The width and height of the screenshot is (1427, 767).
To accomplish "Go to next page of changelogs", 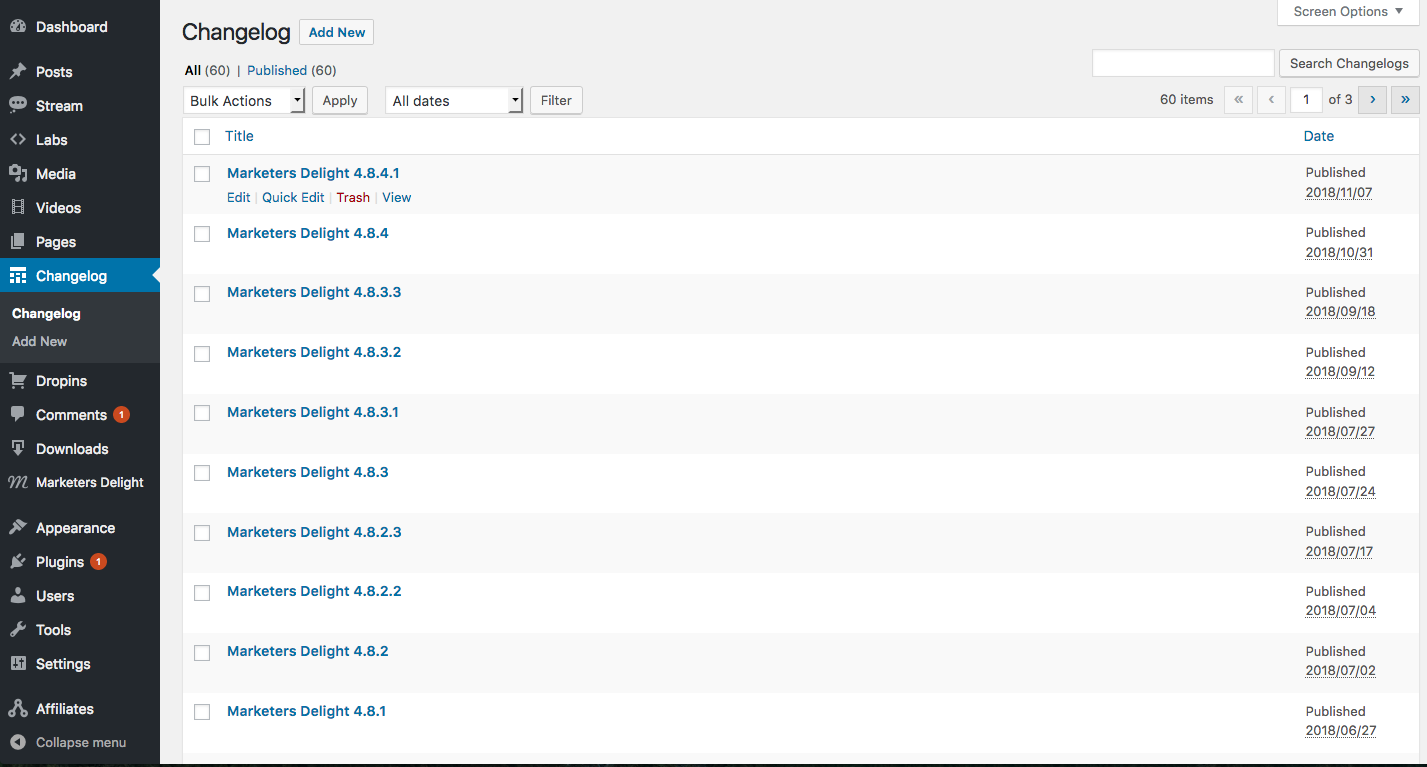I will (1372, 100).
